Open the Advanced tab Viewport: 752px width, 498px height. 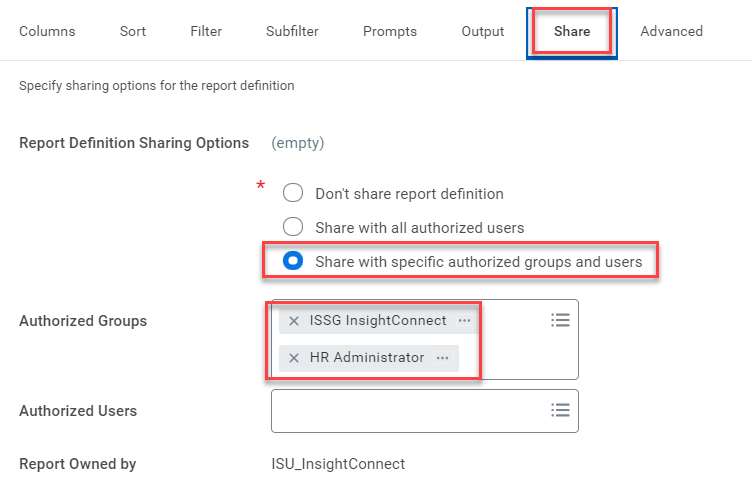coord(671,31)
